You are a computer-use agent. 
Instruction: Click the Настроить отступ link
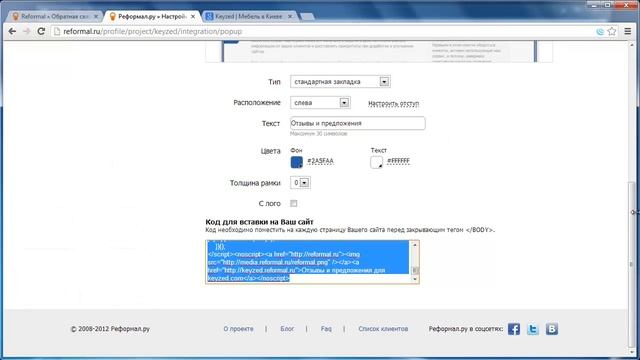point(393,104)
